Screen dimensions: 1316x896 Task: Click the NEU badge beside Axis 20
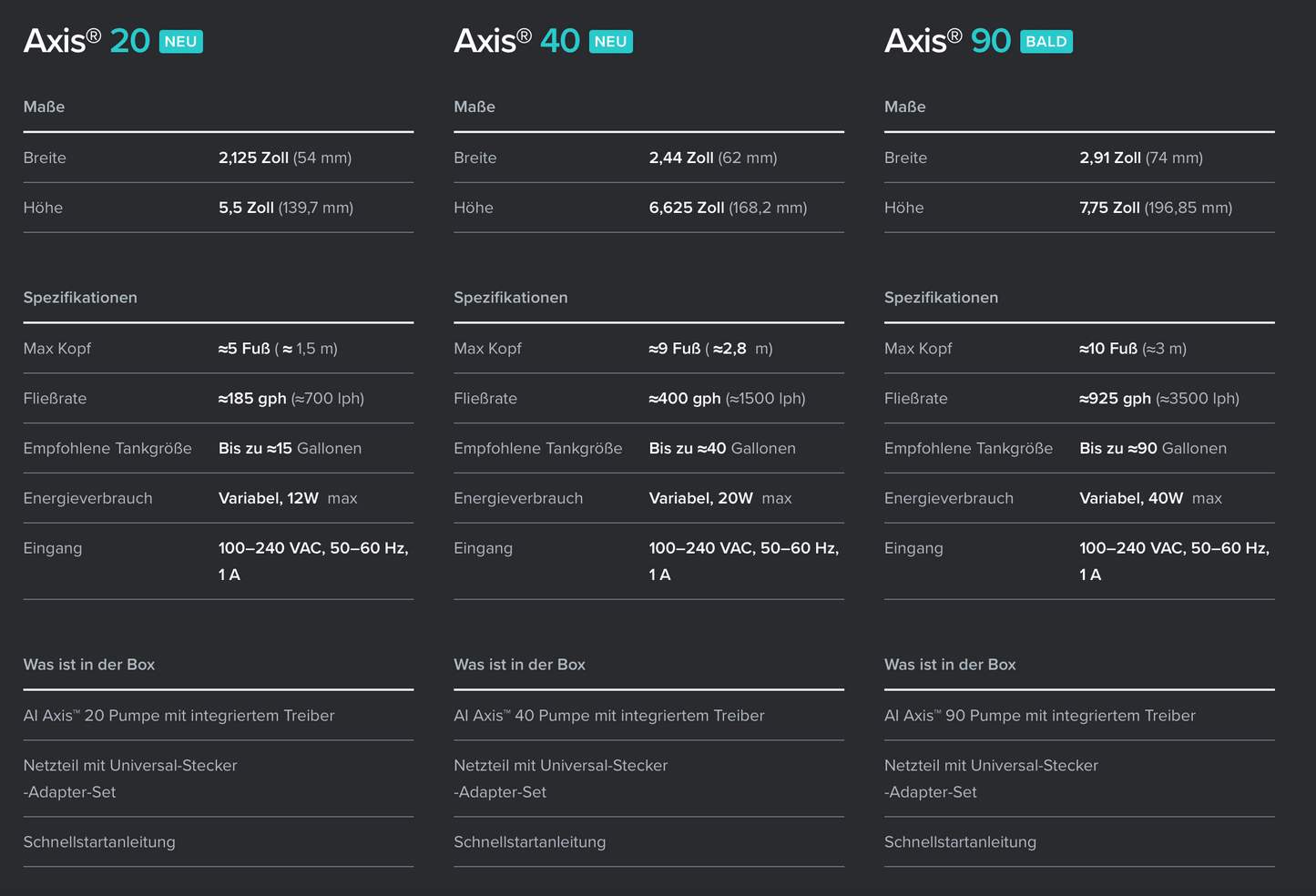[180, 42]
